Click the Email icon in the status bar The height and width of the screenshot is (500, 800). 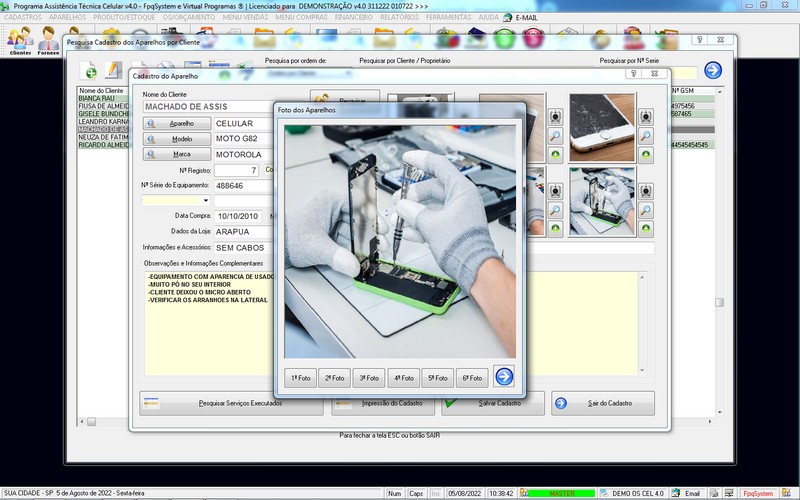tap(686, 493)
